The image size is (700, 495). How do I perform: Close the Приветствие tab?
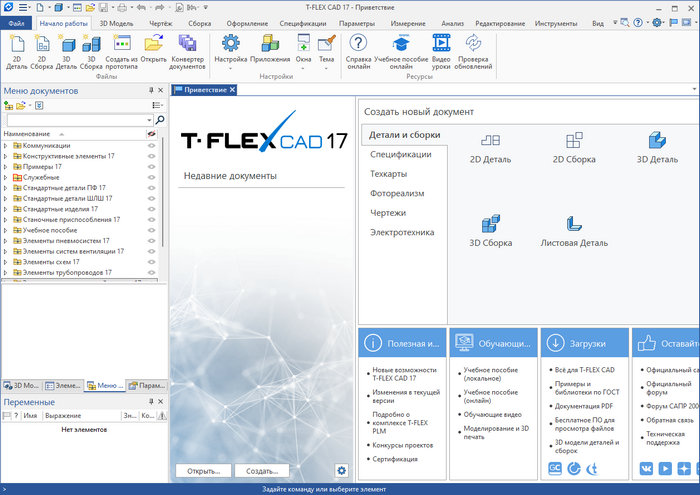232,90
